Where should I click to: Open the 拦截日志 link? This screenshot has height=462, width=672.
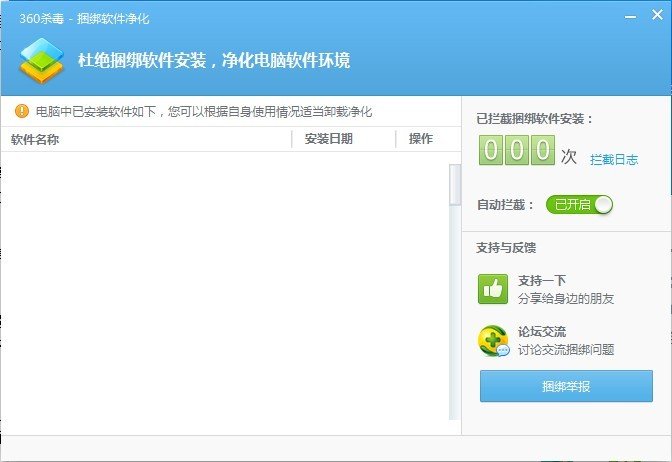pos(614,159)
